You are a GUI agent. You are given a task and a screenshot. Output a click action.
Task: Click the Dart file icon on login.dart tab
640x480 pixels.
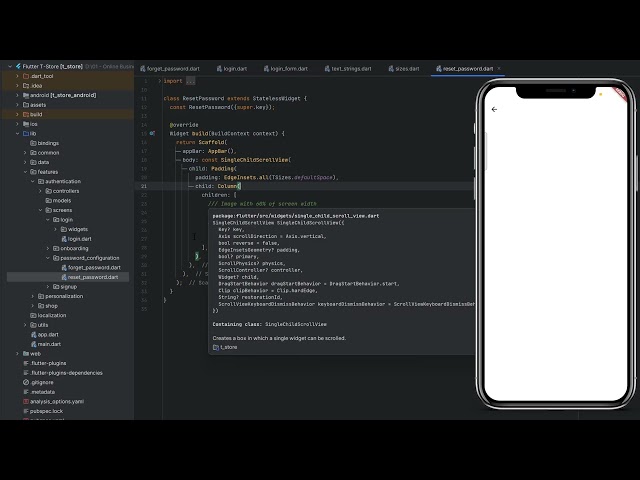coord(219,69)
